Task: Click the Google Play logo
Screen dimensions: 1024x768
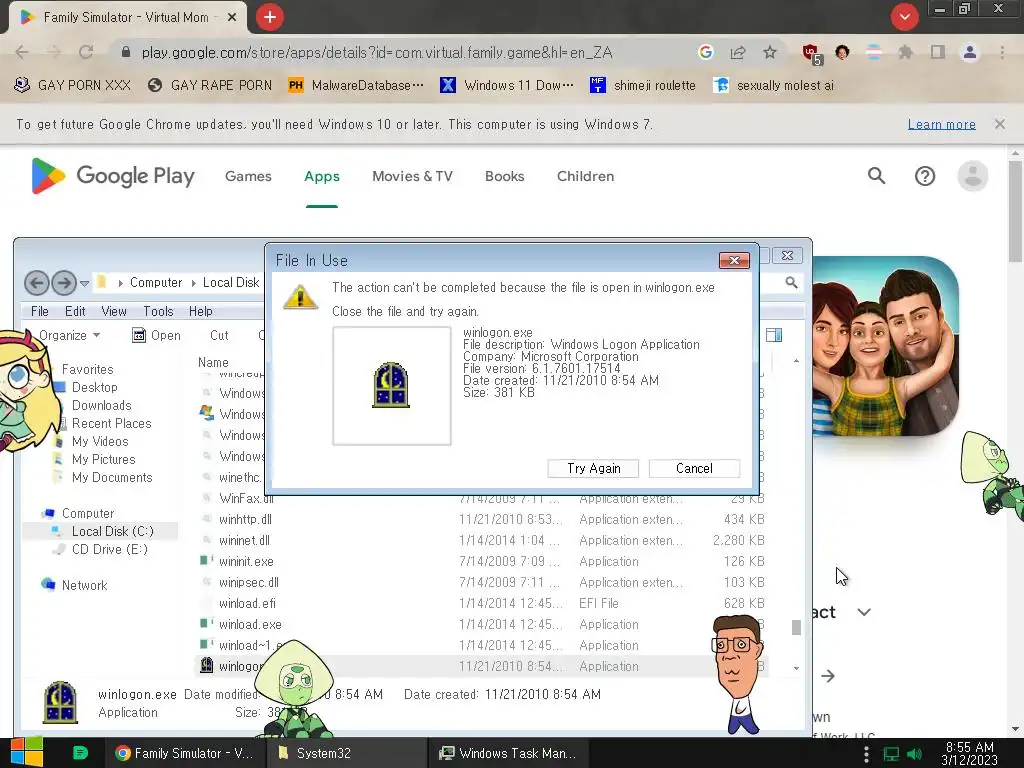Action: tap(113, 176)
